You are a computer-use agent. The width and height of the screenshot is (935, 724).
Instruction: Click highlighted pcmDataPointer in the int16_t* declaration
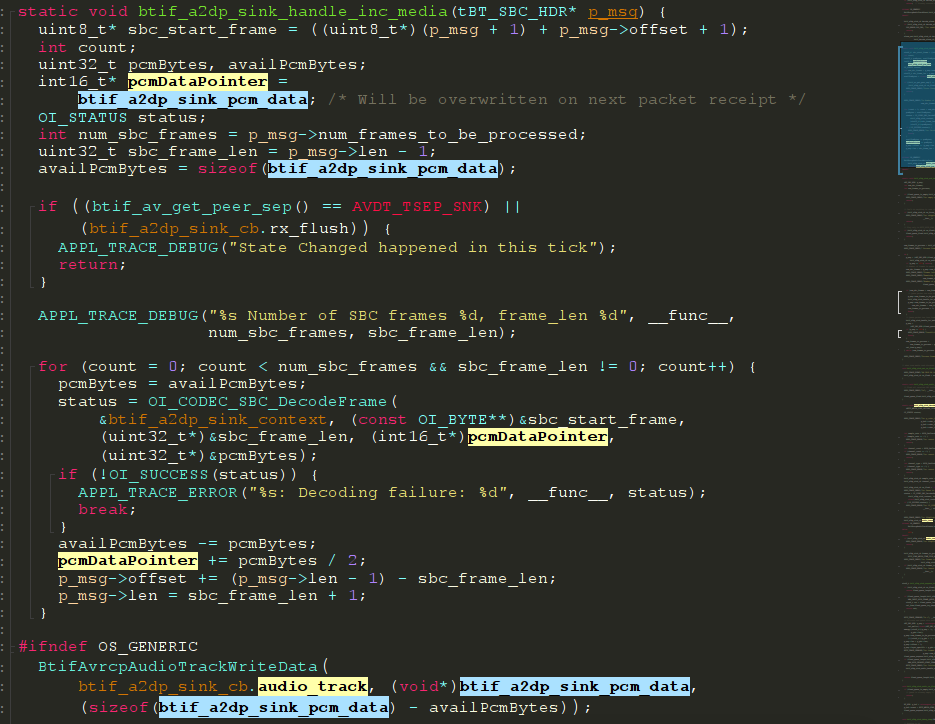[197, 81]
